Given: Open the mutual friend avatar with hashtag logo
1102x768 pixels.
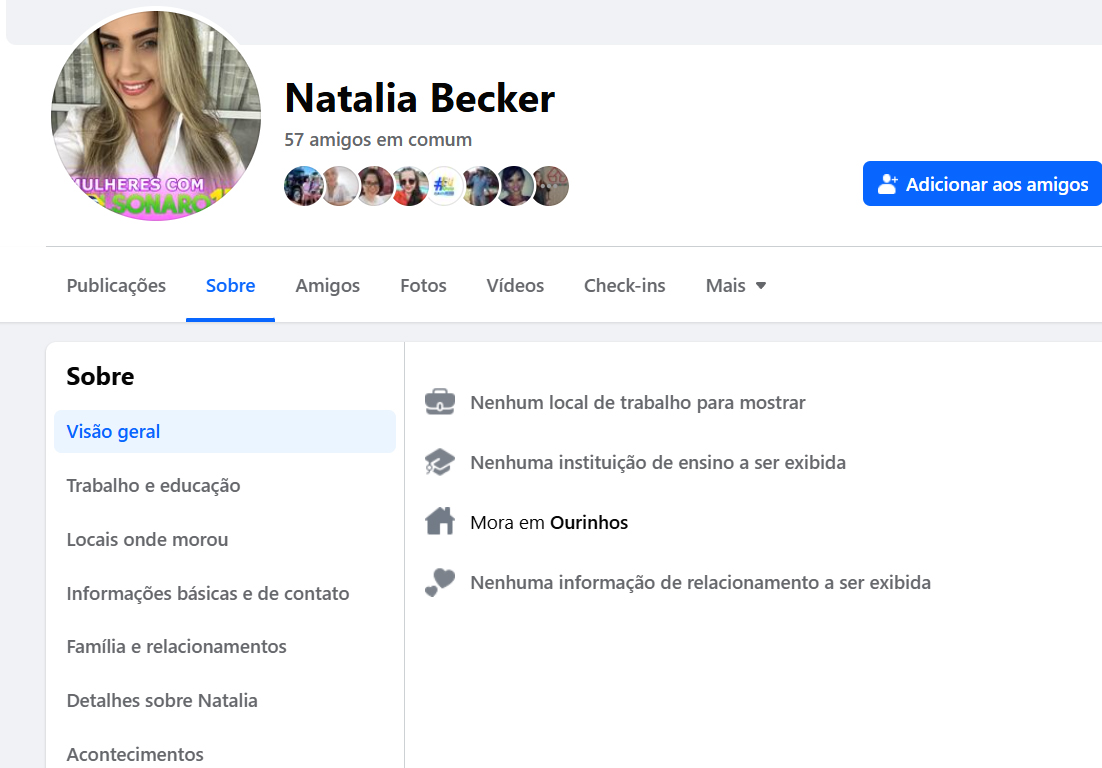Looking at the screenshot, I should (x=445, y=186).
